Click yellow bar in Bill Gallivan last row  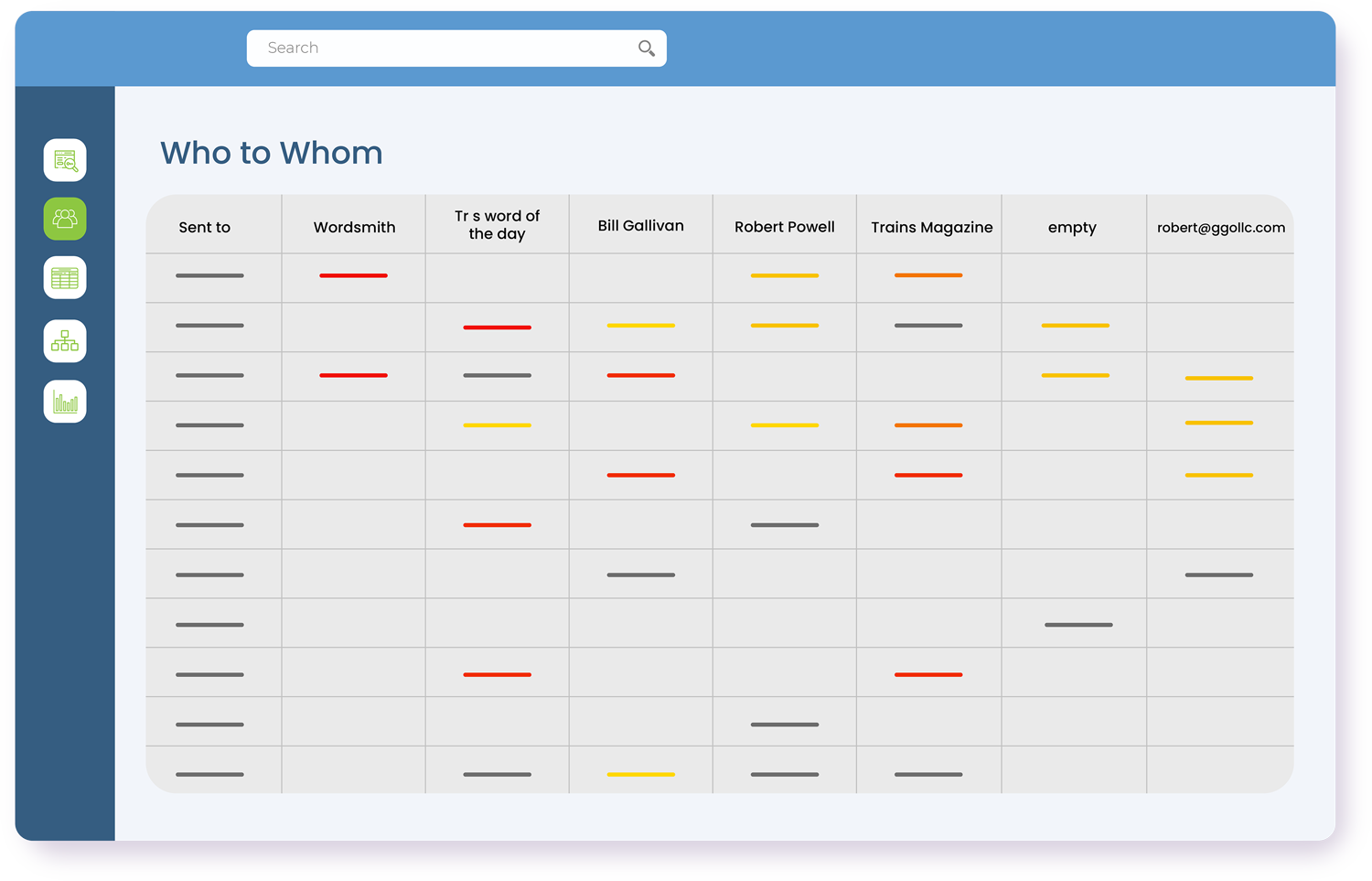click(641, 775)
